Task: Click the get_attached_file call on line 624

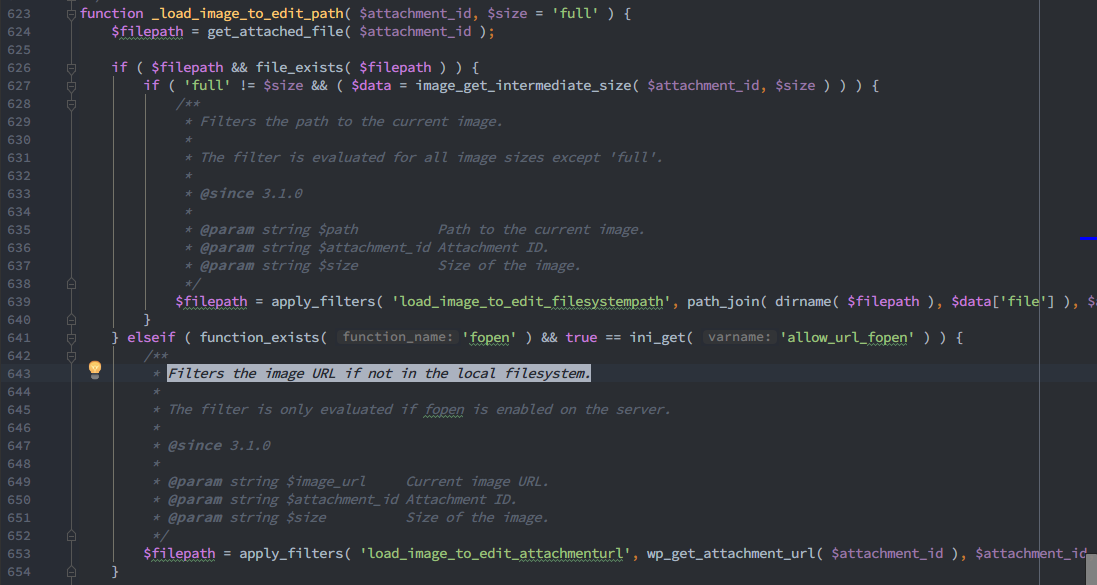Action: (275, 31)
